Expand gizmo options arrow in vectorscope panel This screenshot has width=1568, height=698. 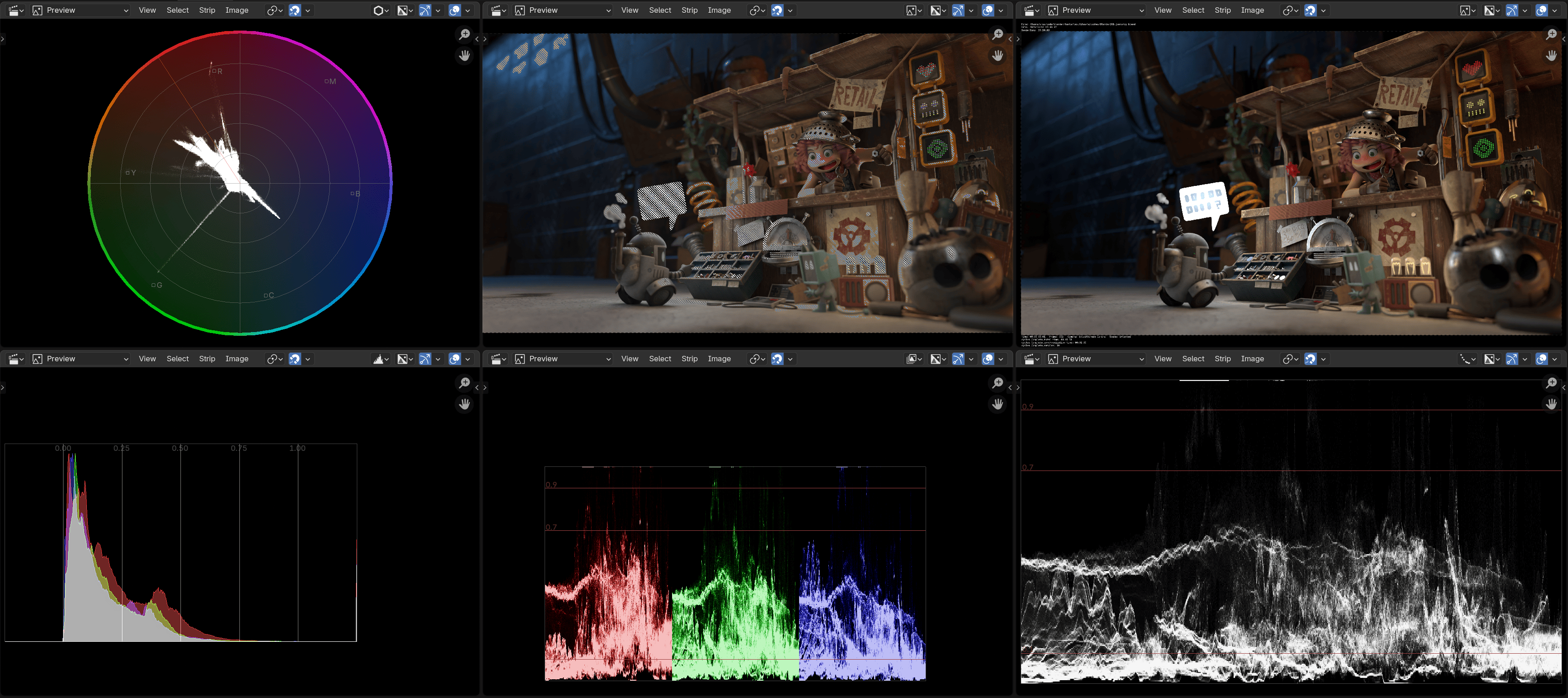(438, 11)
